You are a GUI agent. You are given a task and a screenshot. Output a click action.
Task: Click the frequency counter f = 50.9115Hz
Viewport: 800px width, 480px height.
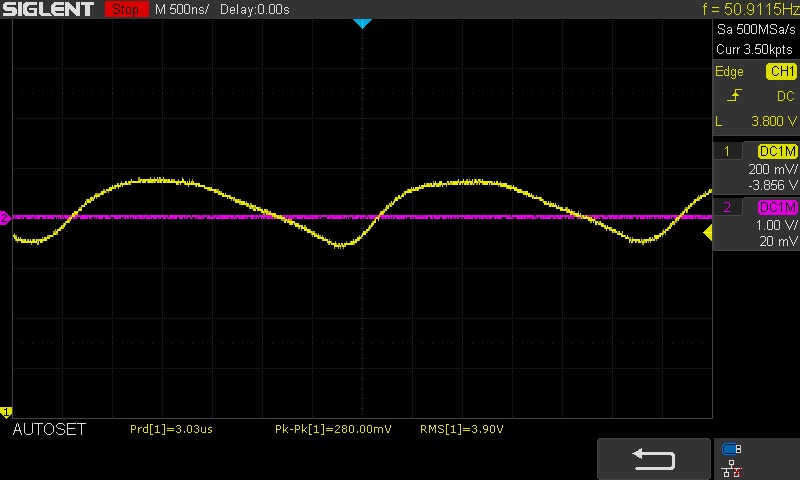tap(751, 9)
